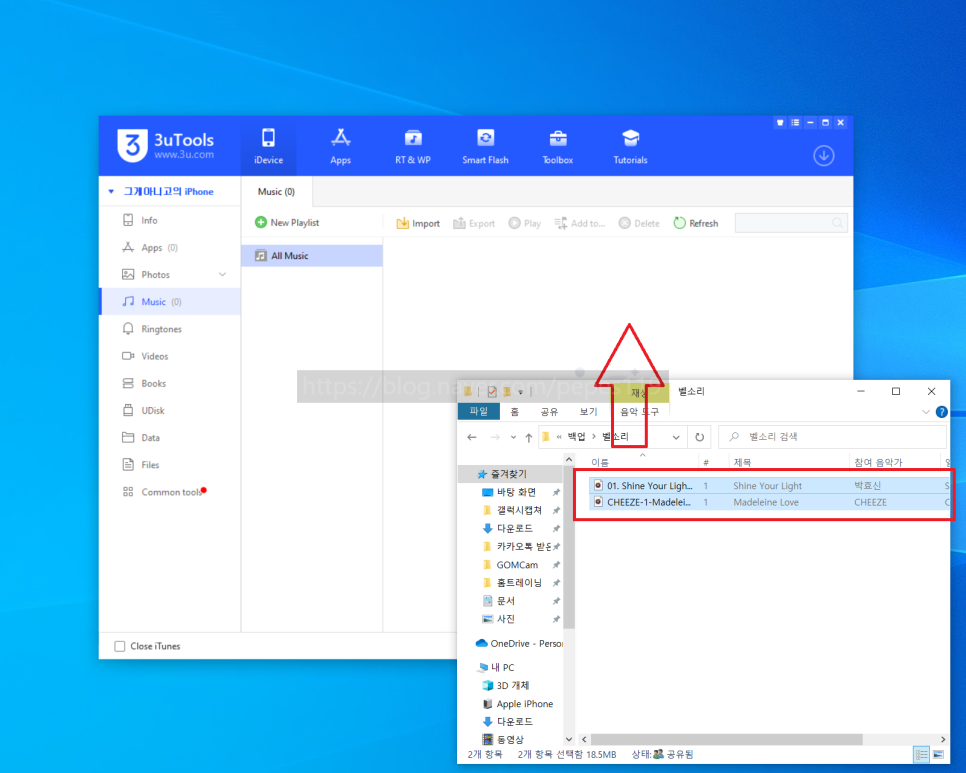Collapse the iPhone device tree

click(x=111, y=192)
